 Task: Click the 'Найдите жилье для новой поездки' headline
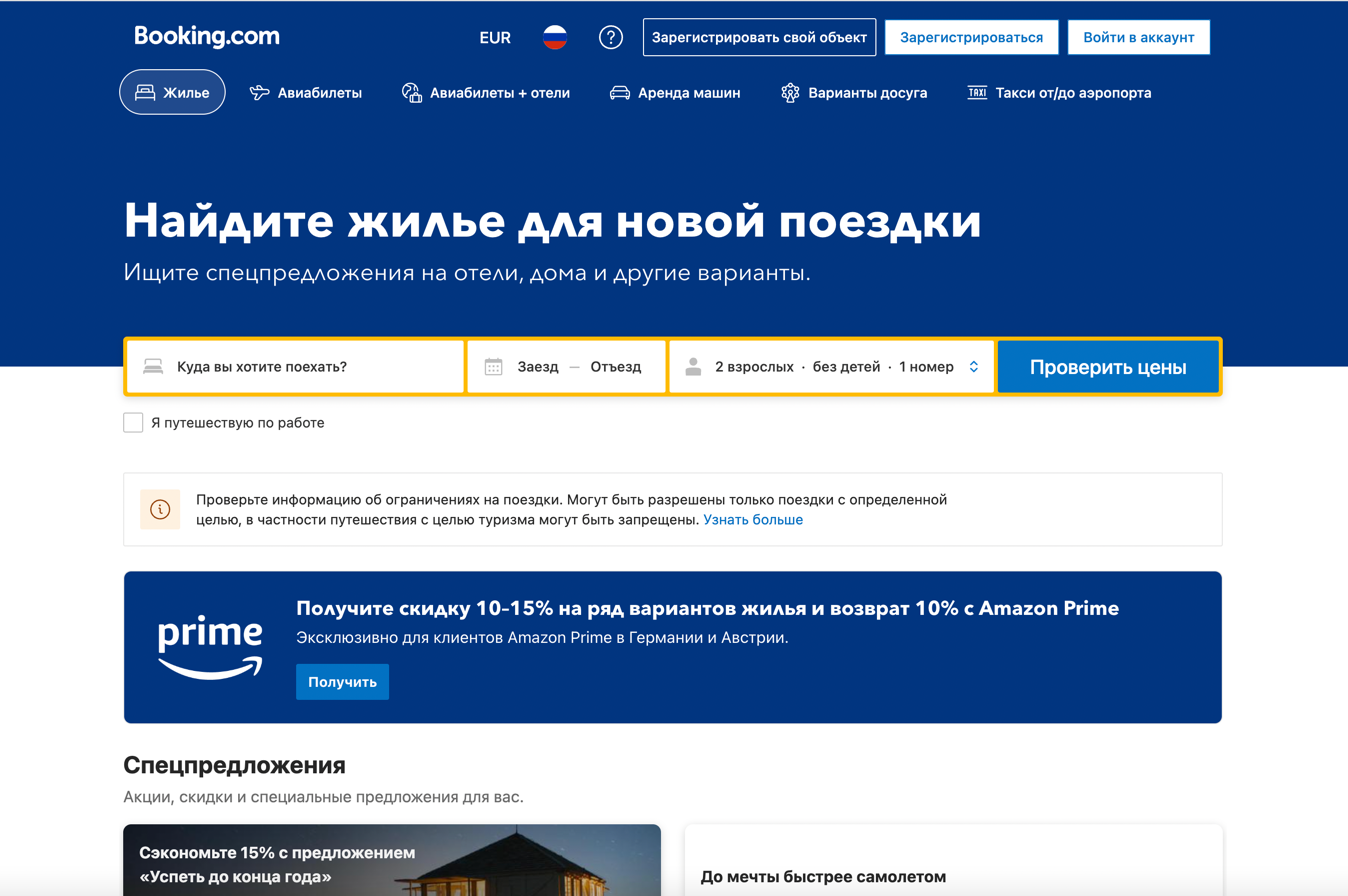552,221
